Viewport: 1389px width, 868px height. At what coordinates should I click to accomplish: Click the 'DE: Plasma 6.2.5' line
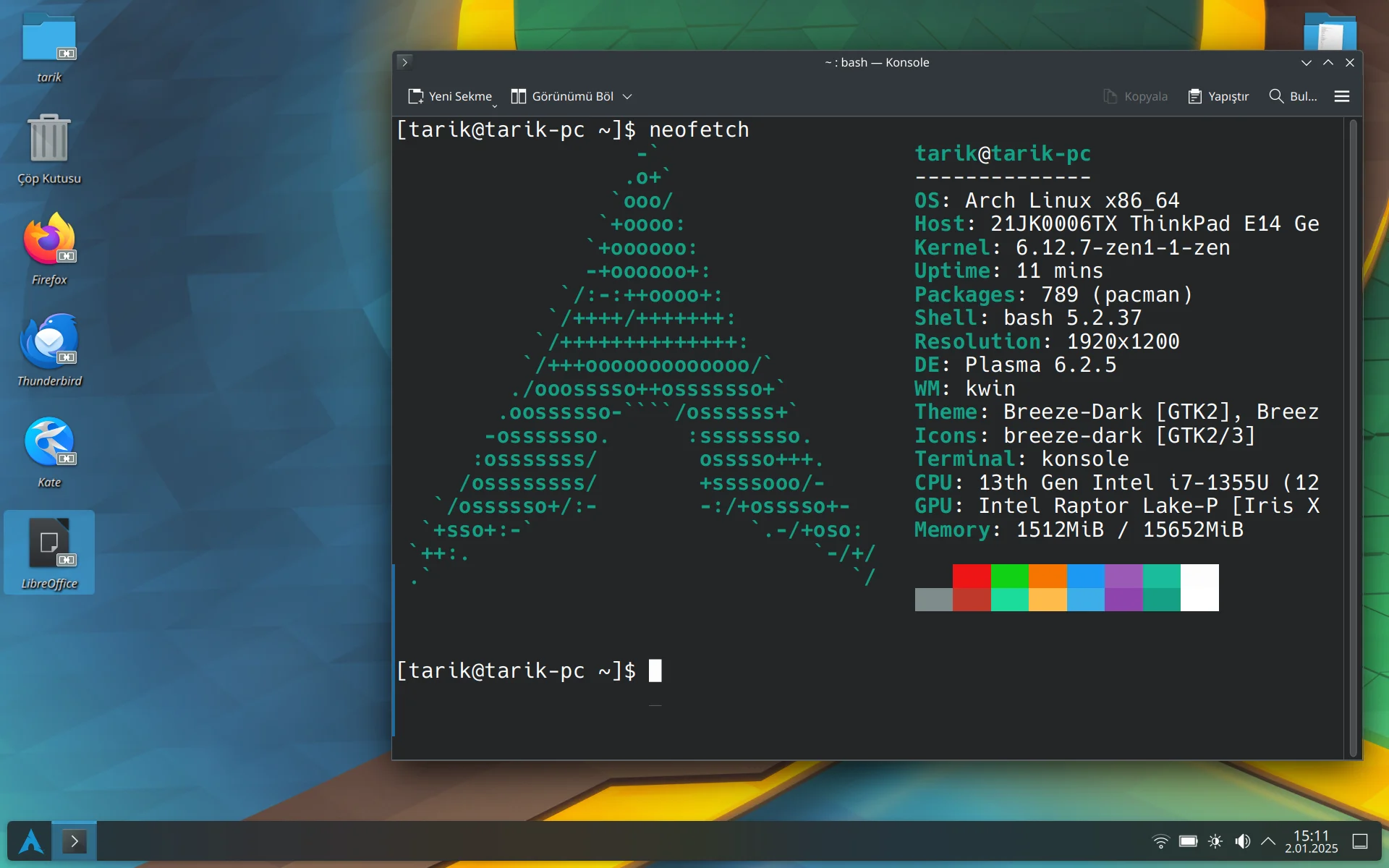1016,365
